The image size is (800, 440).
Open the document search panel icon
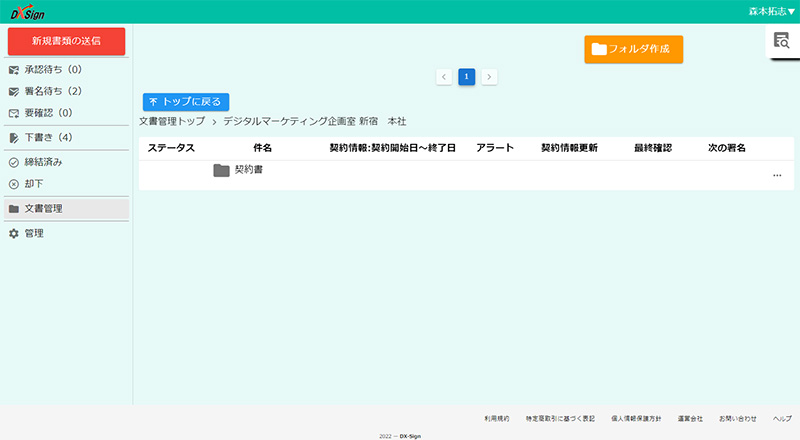tap(781, 40)
